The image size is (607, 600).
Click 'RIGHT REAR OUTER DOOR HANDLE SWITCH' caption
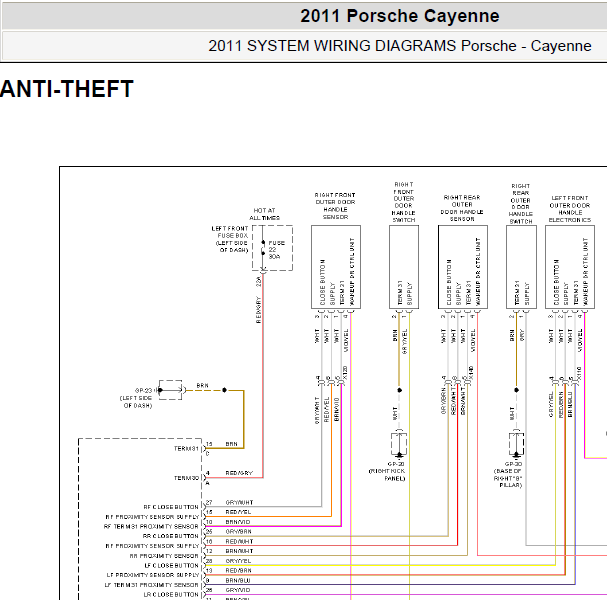pos(521,204)
